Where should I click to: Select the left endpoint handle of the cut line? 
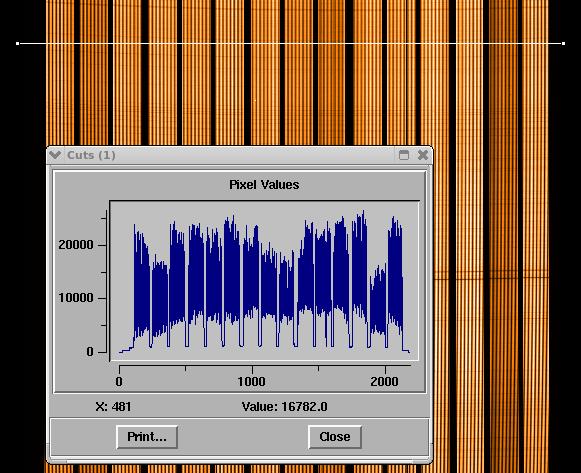17,44
